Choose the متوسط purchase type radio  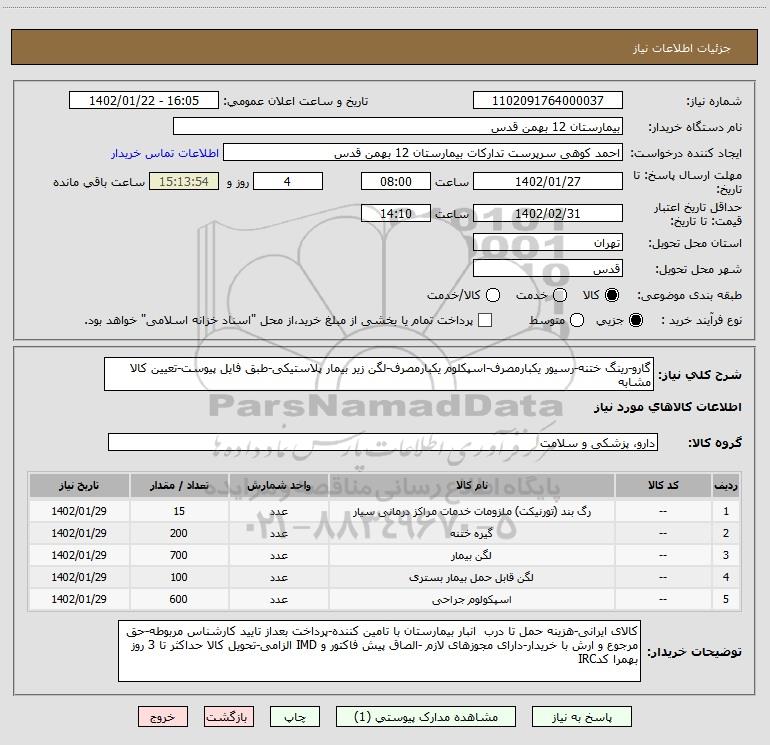click(577, 320)
